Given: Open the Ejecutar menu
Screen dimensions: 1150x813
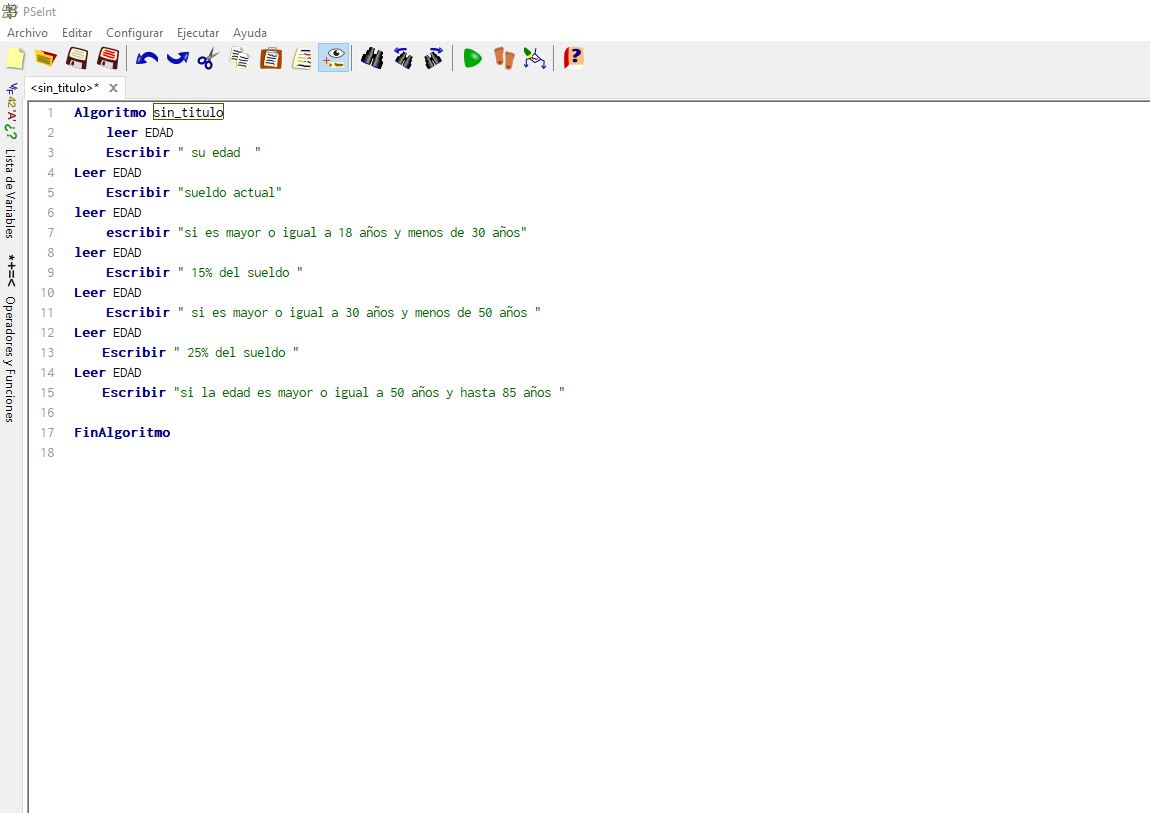Looking at the screenshot, I should click(198, 33).
